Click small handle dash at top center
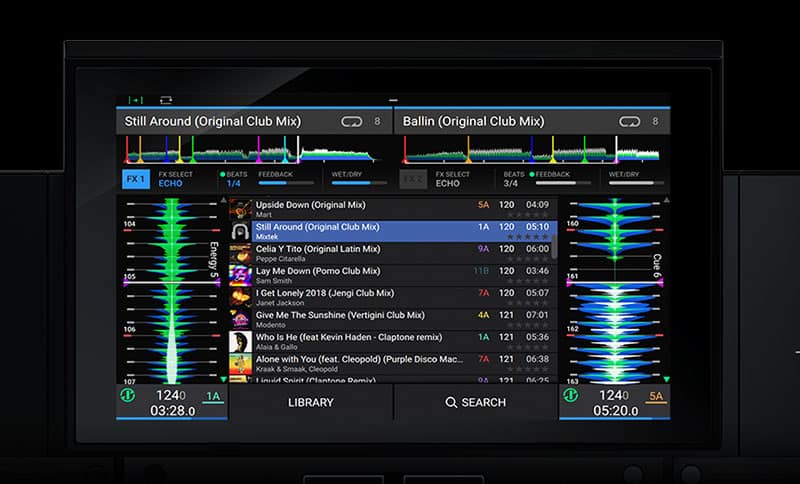 [x=393, y=100]
